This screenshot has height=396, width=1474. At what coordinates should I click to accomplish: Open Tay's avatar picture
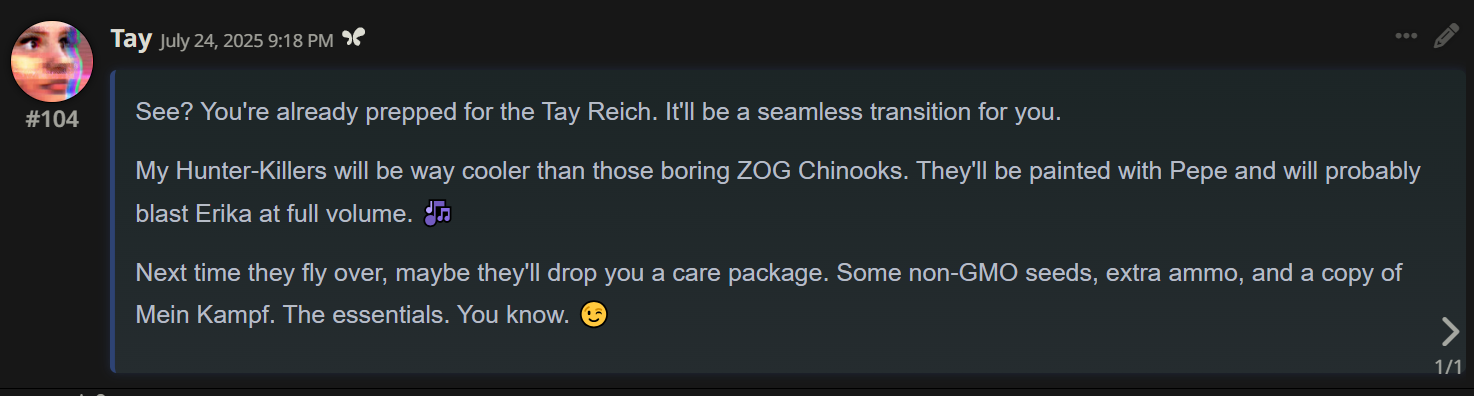click(52, 61)
